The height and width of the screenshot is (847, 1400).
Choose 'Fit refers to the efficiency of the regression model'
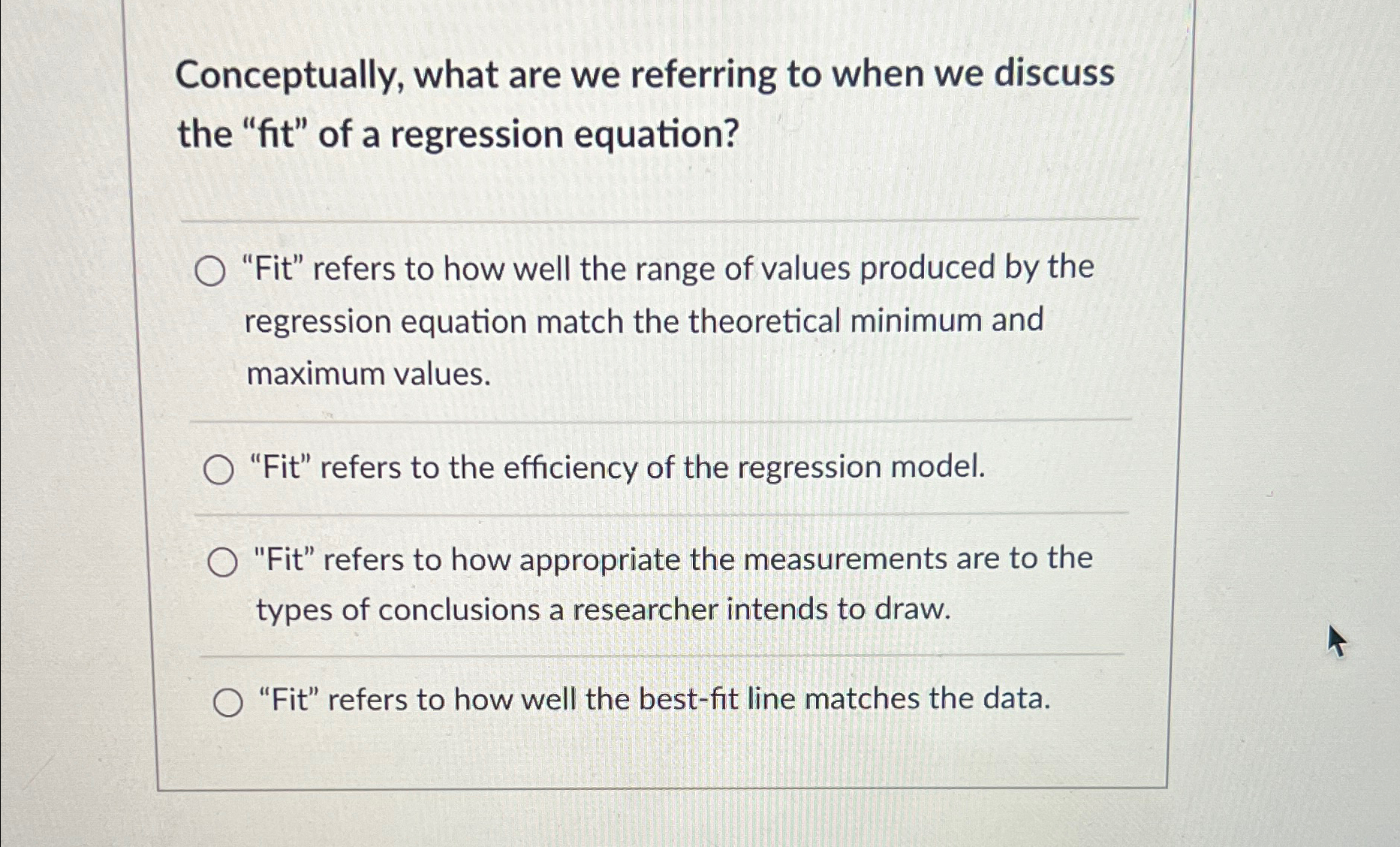220,469
